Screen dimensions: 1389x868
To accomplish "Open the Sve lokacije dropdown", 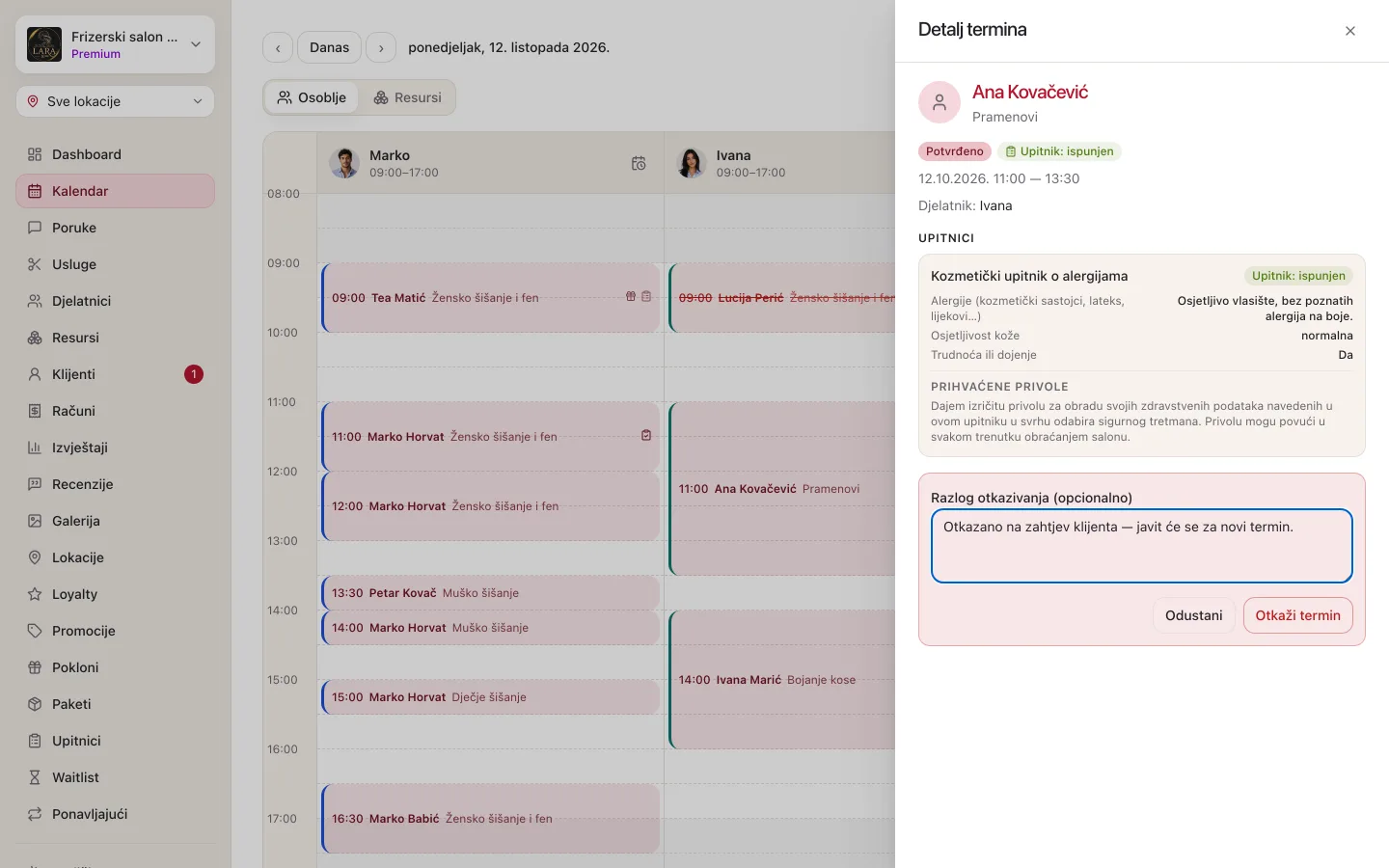I will (x=115, y=101).
